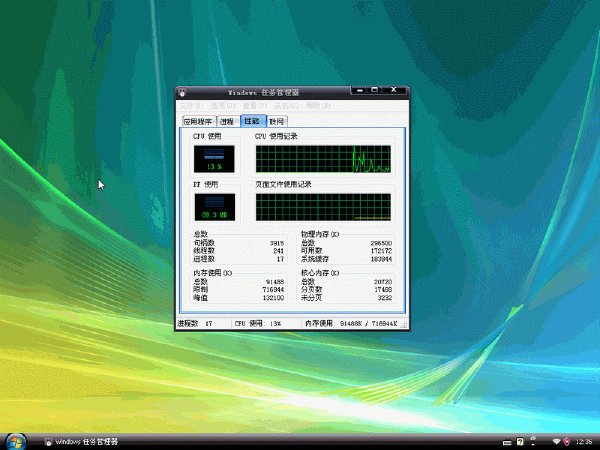Screen dimensions: 600x450
Task: Open the 文件 (File) menu
Action: click(x=191, y=105)
